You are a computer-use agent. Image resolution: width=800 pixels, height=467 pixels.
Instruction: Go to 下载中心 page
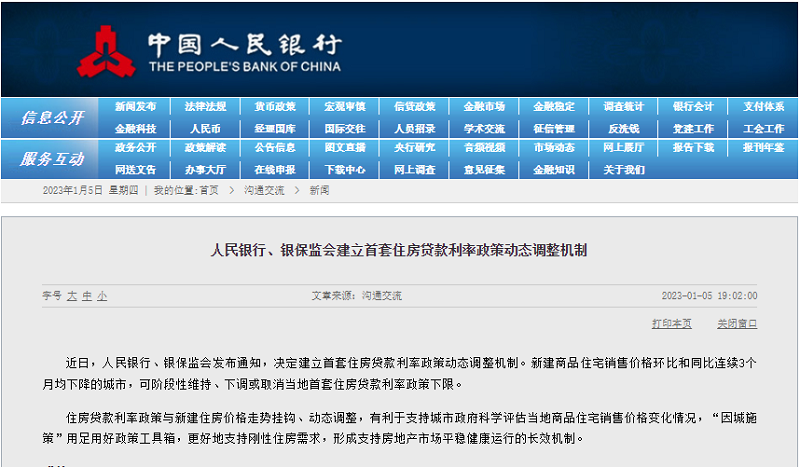(x=344, y=170)
